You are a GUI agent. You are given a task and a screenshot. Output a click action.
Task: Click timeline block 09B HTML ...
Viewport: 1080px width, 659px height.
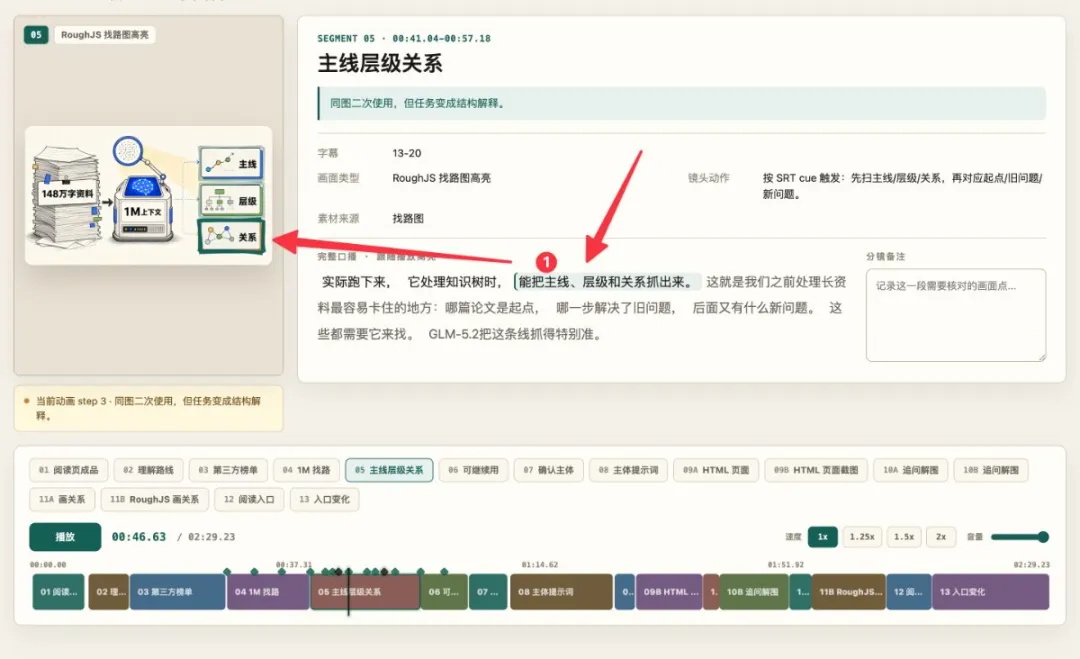[669, 592]
